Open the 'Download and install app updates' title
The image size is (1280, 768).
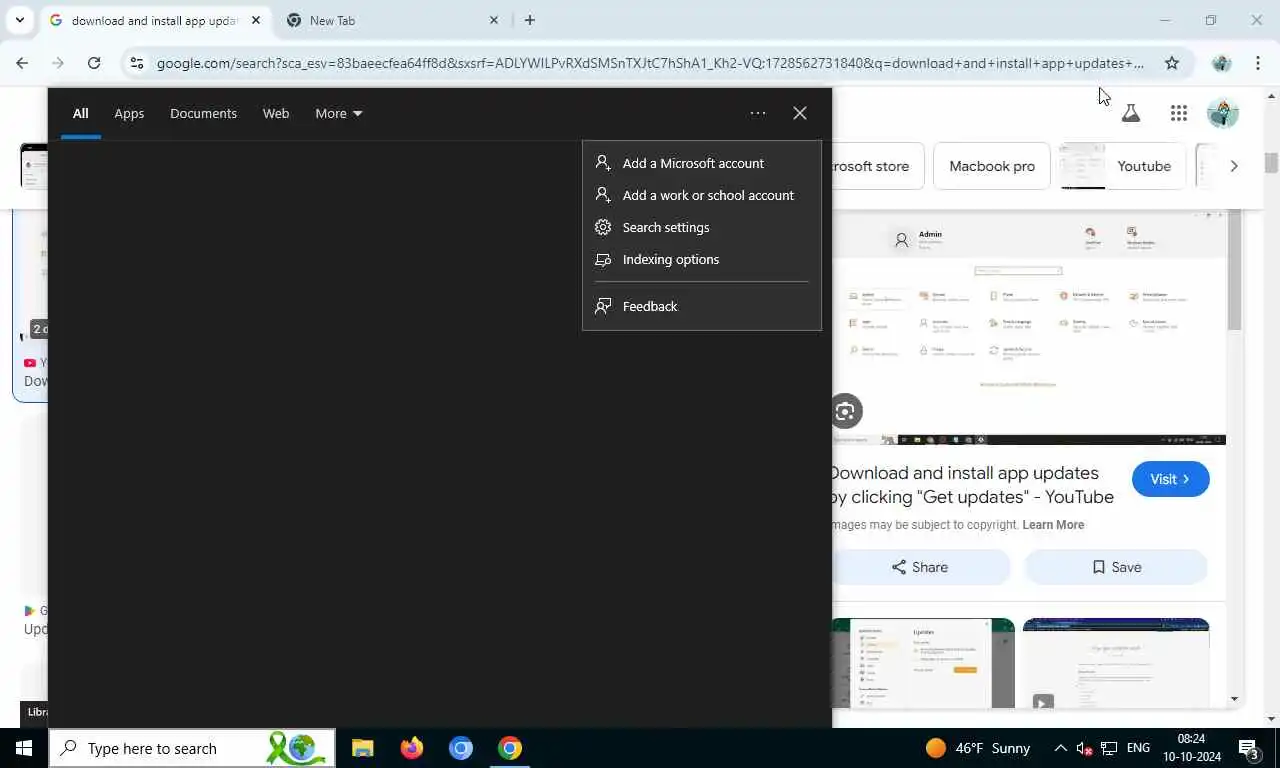(x=970, y=485)
